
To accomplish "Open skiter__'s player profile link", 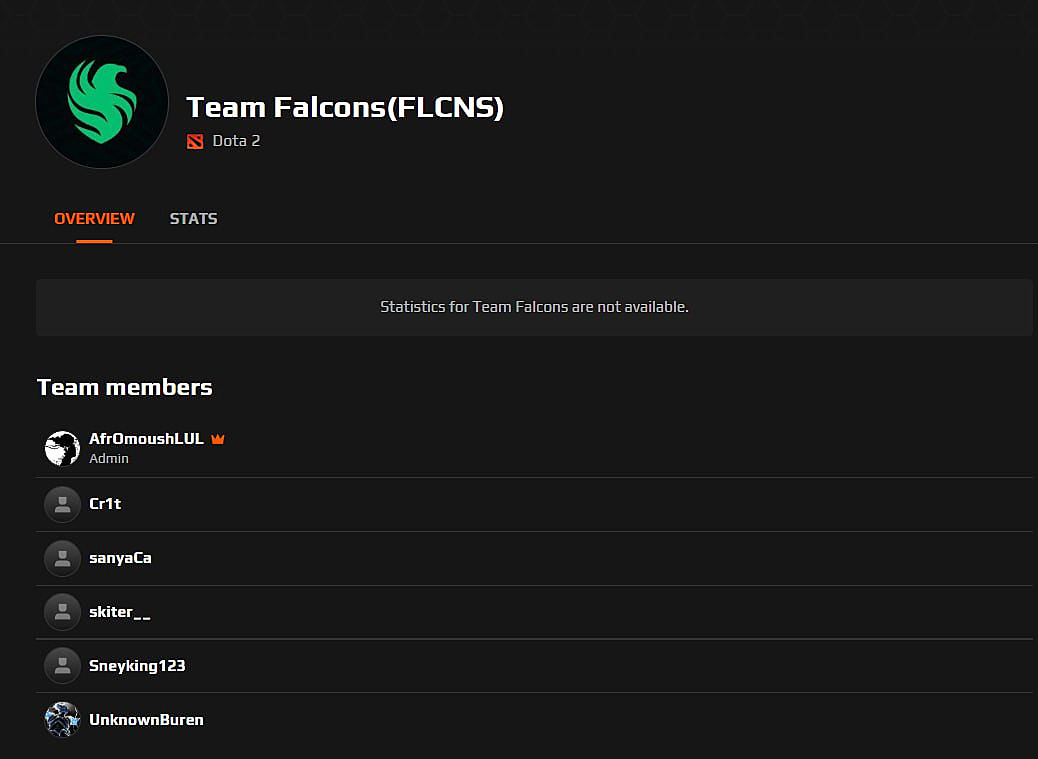I will coord(119,612).
